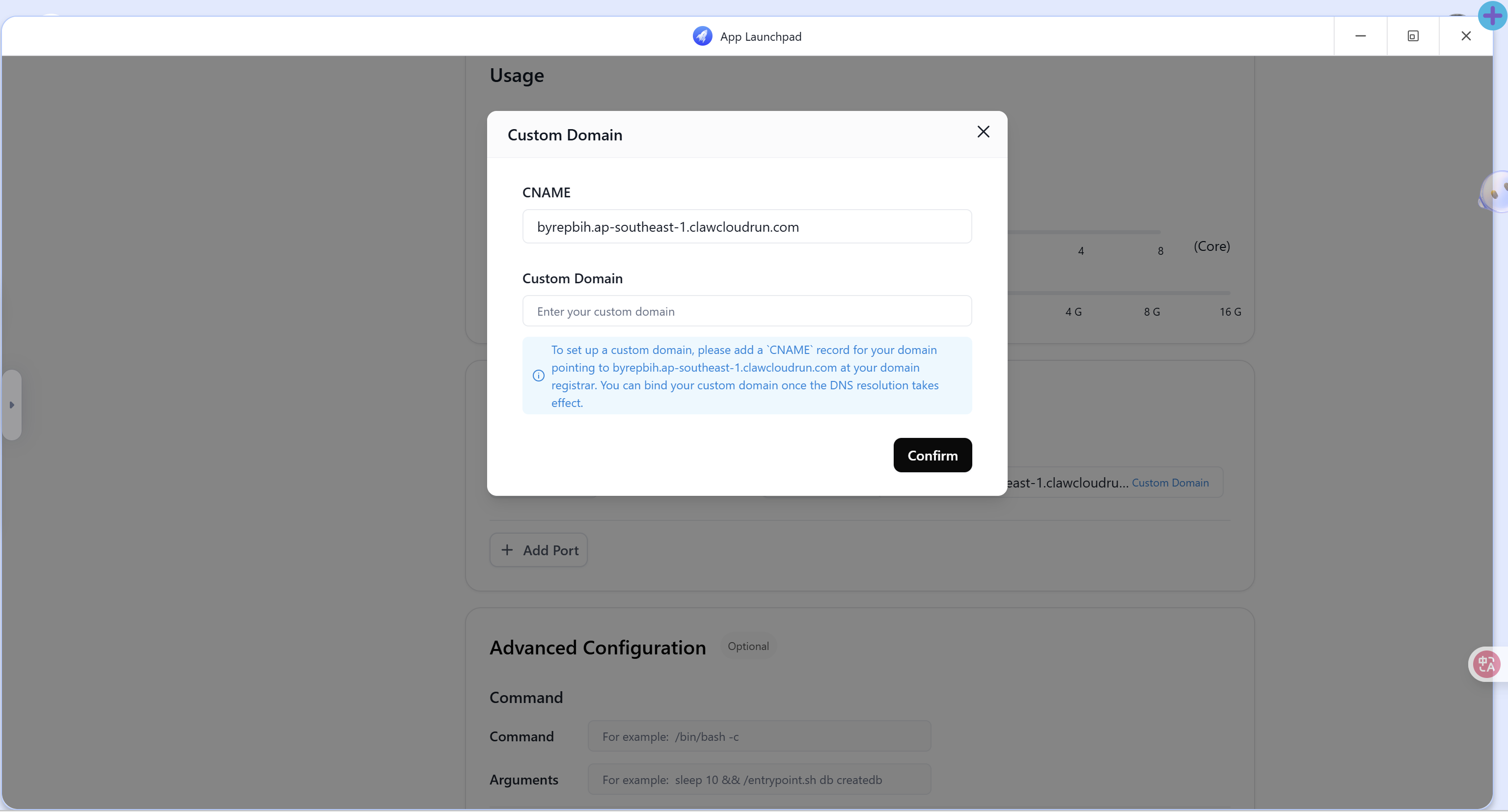Viewport: 1508px width, 812px height.
Task: Focus the Command input field
Action: click(759, 736)
